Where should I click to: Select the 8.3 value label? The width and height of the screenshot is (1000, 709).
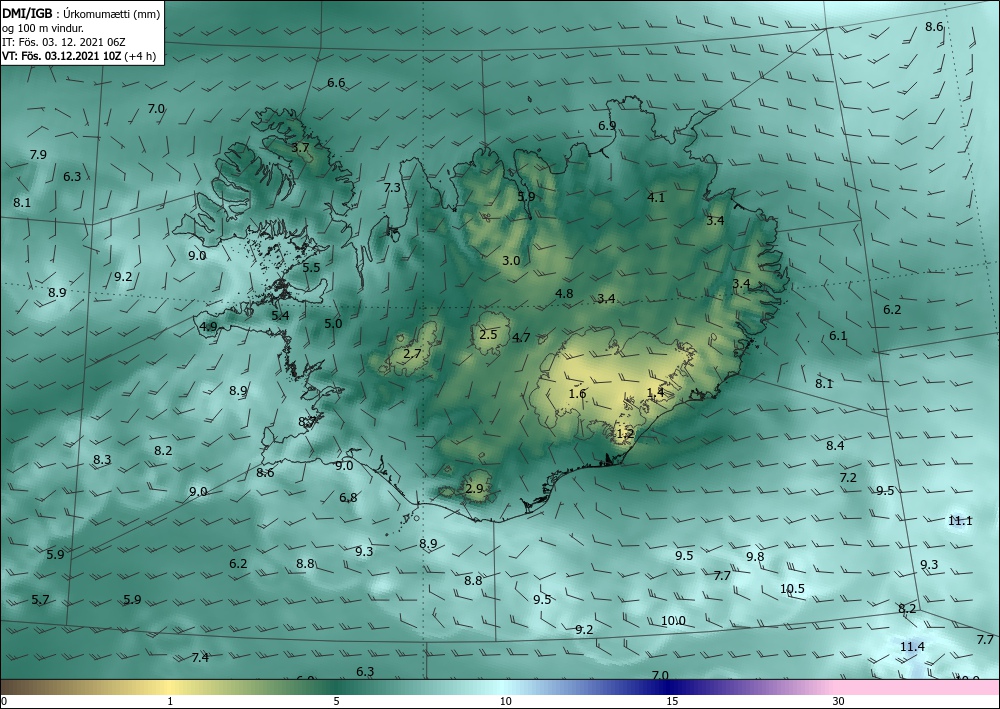point(102,460)
